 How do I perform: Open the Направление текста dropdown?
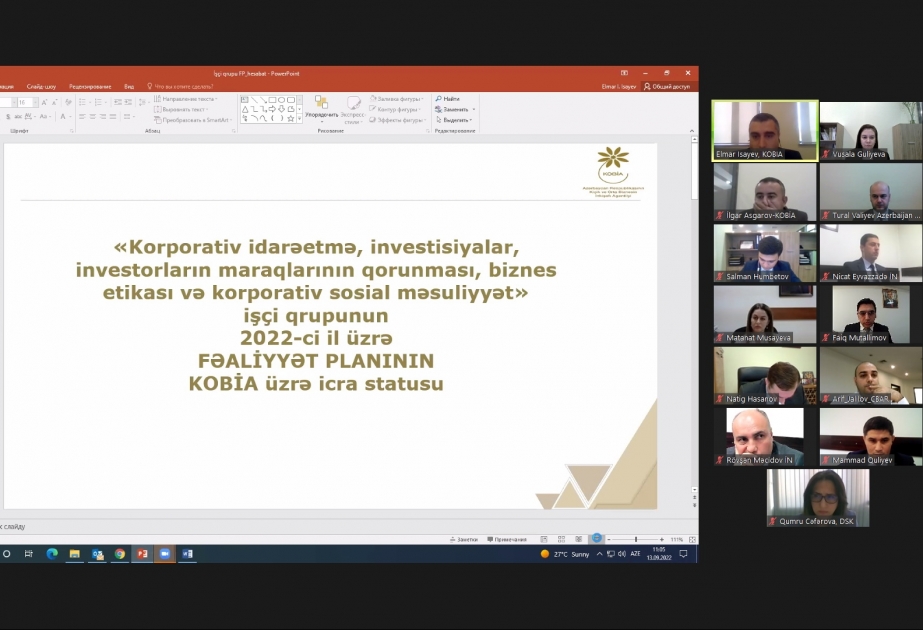click(x=185, y=99)
